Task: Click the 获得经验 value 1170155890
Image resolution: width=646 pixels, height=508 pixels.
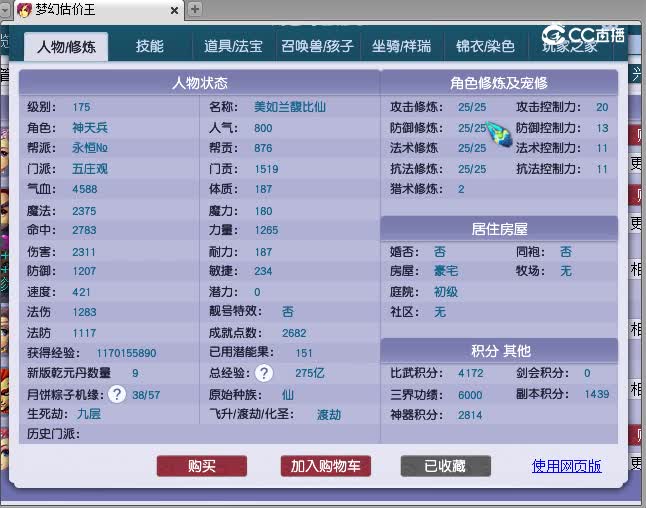Action: pos(126,353)
